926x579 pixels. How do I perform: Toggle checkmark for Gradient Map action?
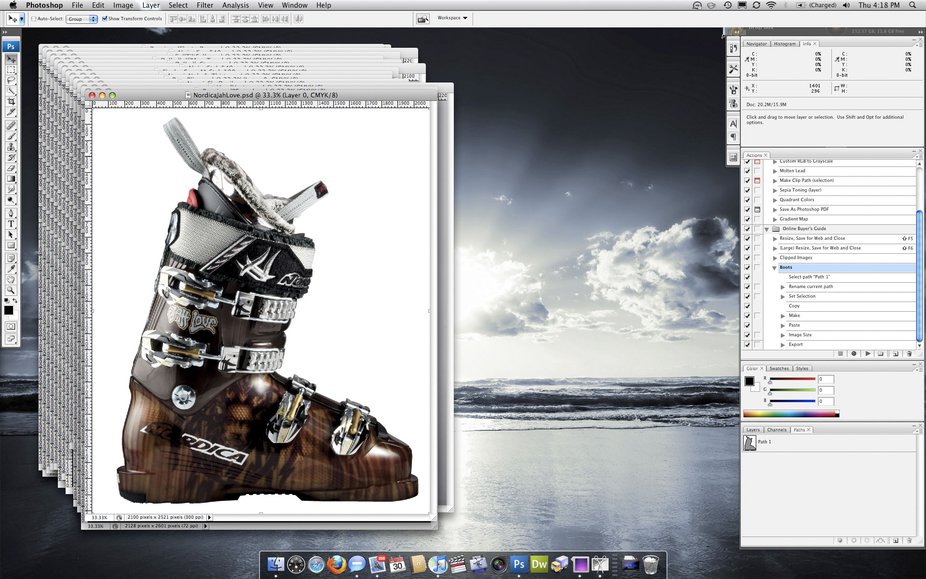[747, 219]
